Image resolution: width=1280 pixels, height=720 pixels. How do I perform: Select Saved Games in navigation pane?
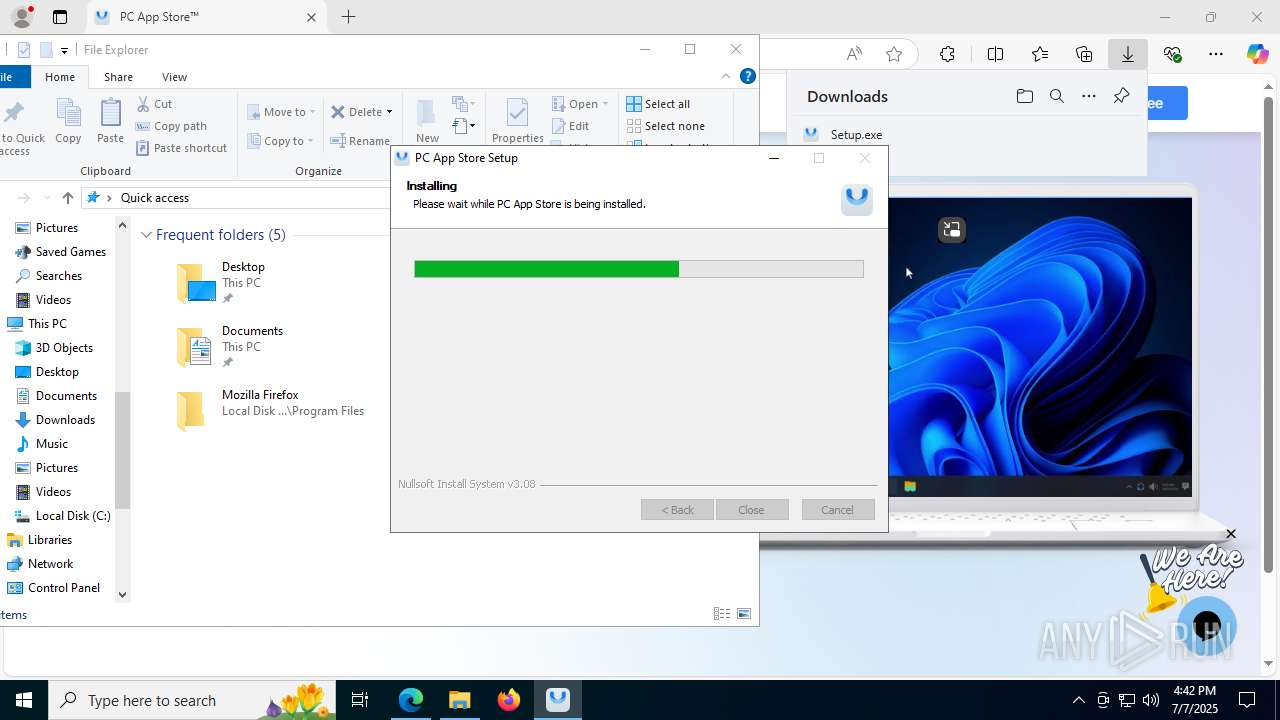pos(61,252)
